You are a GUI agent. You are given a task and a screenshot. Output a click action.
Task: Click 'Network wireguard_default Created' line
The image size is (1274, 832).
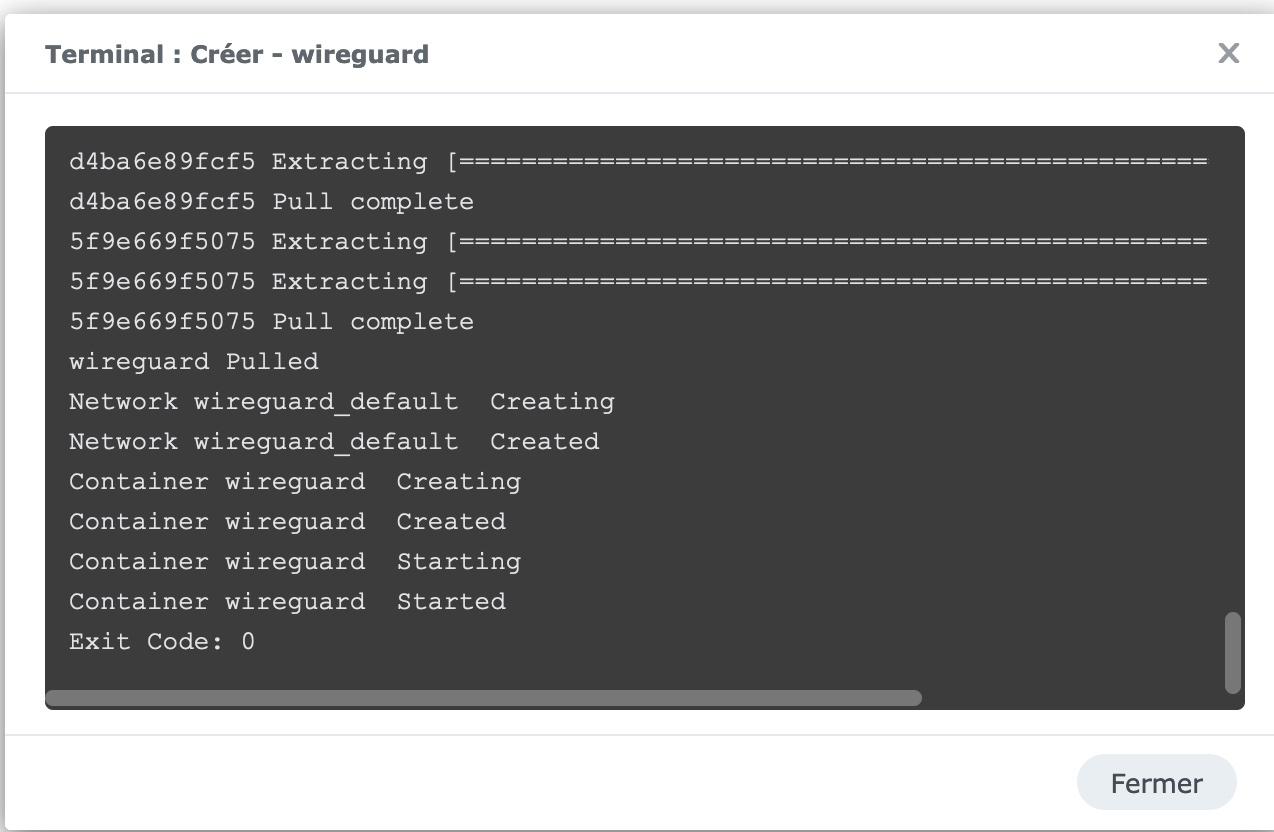pos(334,442)
